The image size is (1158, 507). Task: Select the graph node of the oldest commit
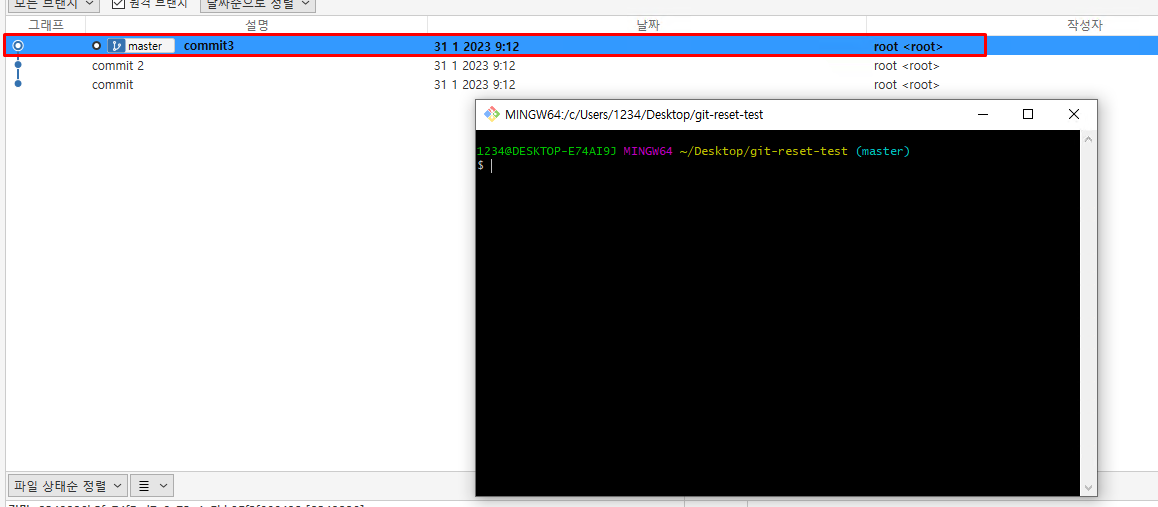coord(18,83)
